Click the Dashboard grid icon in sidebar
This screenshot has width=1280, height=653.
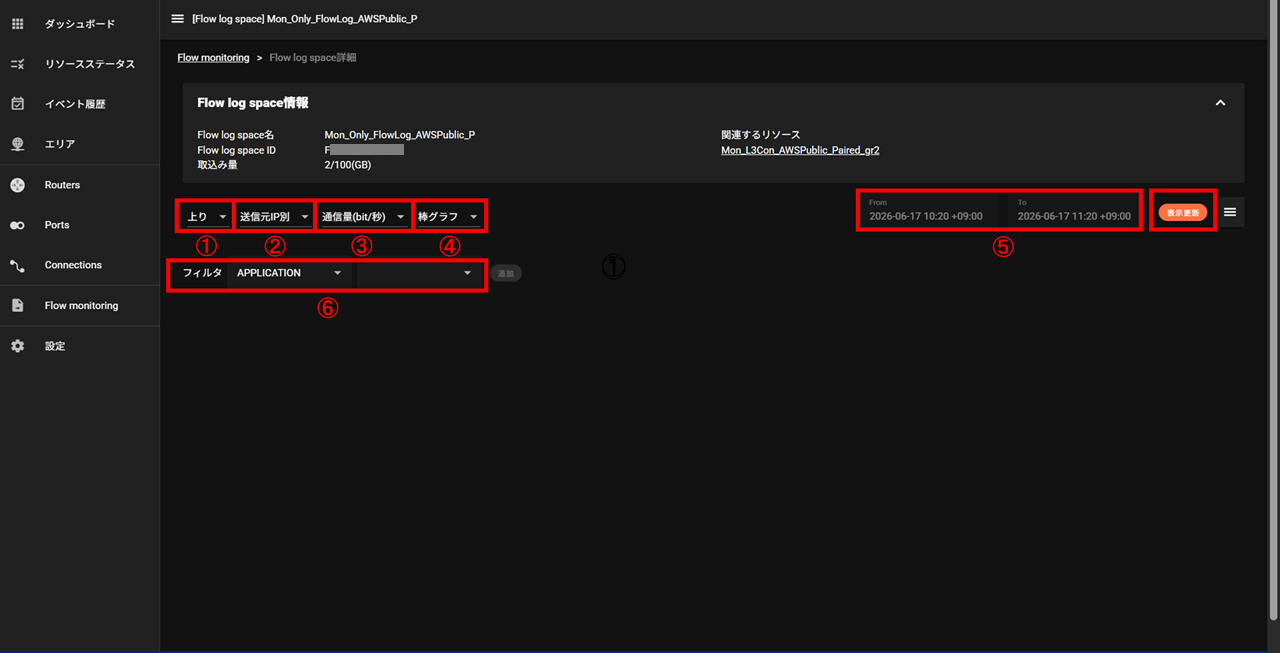point(17,23)
